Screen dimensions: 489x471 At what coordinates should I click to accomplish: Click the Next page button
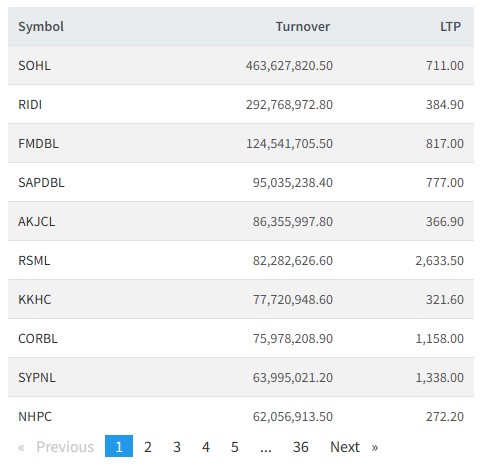[354, 447]
